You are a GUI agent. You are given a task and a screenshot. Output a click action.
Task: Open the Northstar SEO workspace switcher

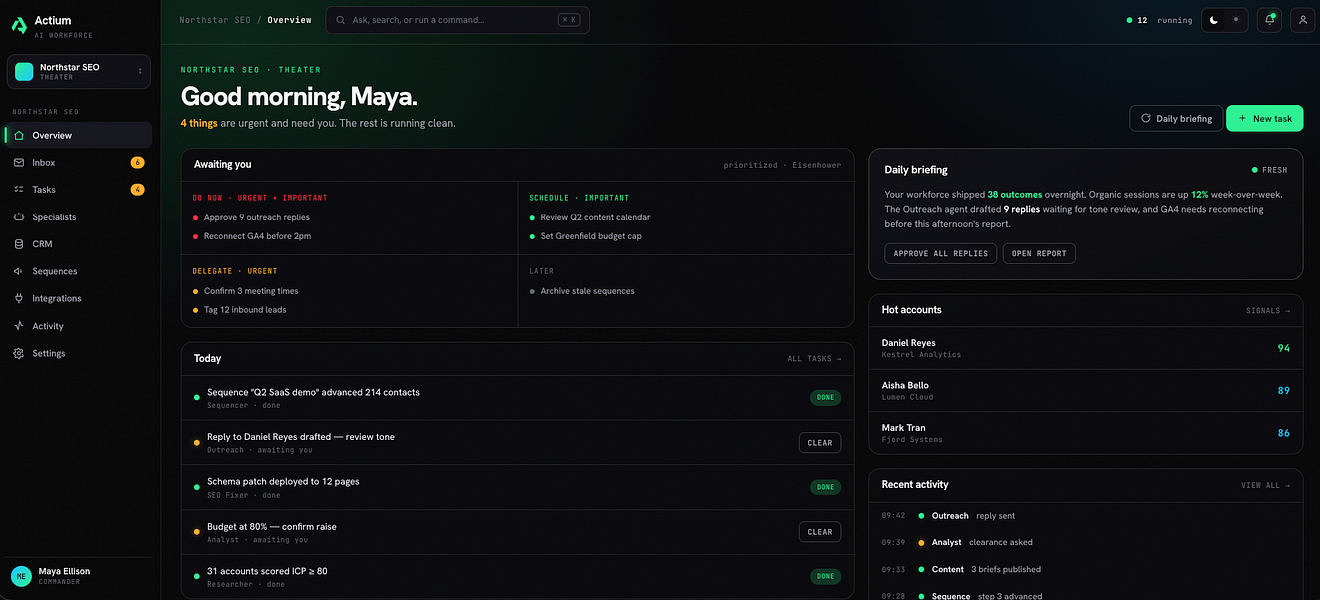point(79,71)
